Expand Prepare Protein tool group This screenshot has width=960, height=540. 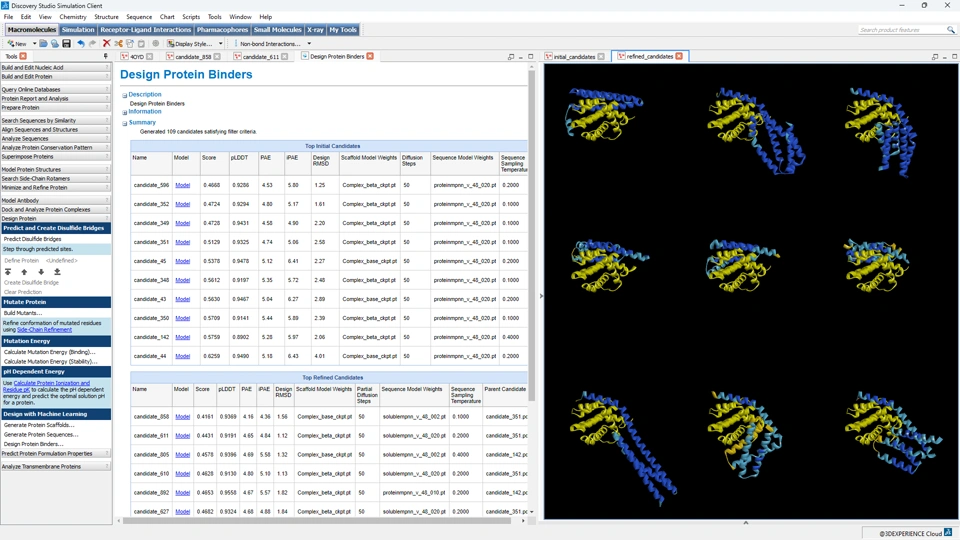tap(55, 107)
